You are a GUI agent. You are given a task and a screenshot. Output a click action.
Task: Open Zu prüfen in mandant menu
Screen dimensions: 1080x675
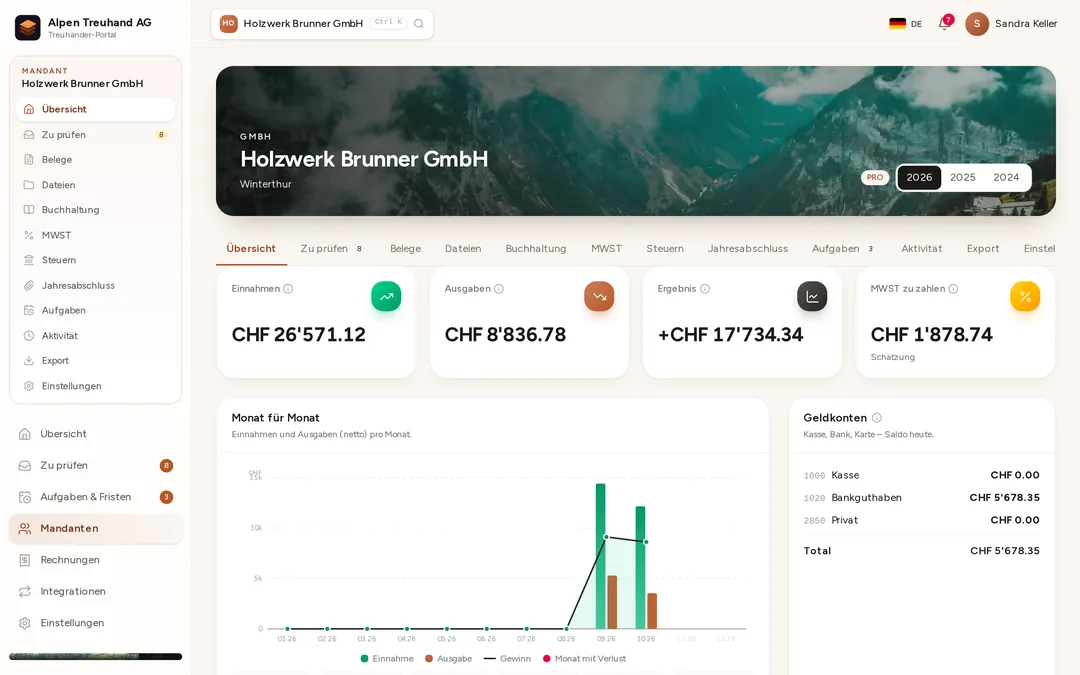[x=96, y=134]
